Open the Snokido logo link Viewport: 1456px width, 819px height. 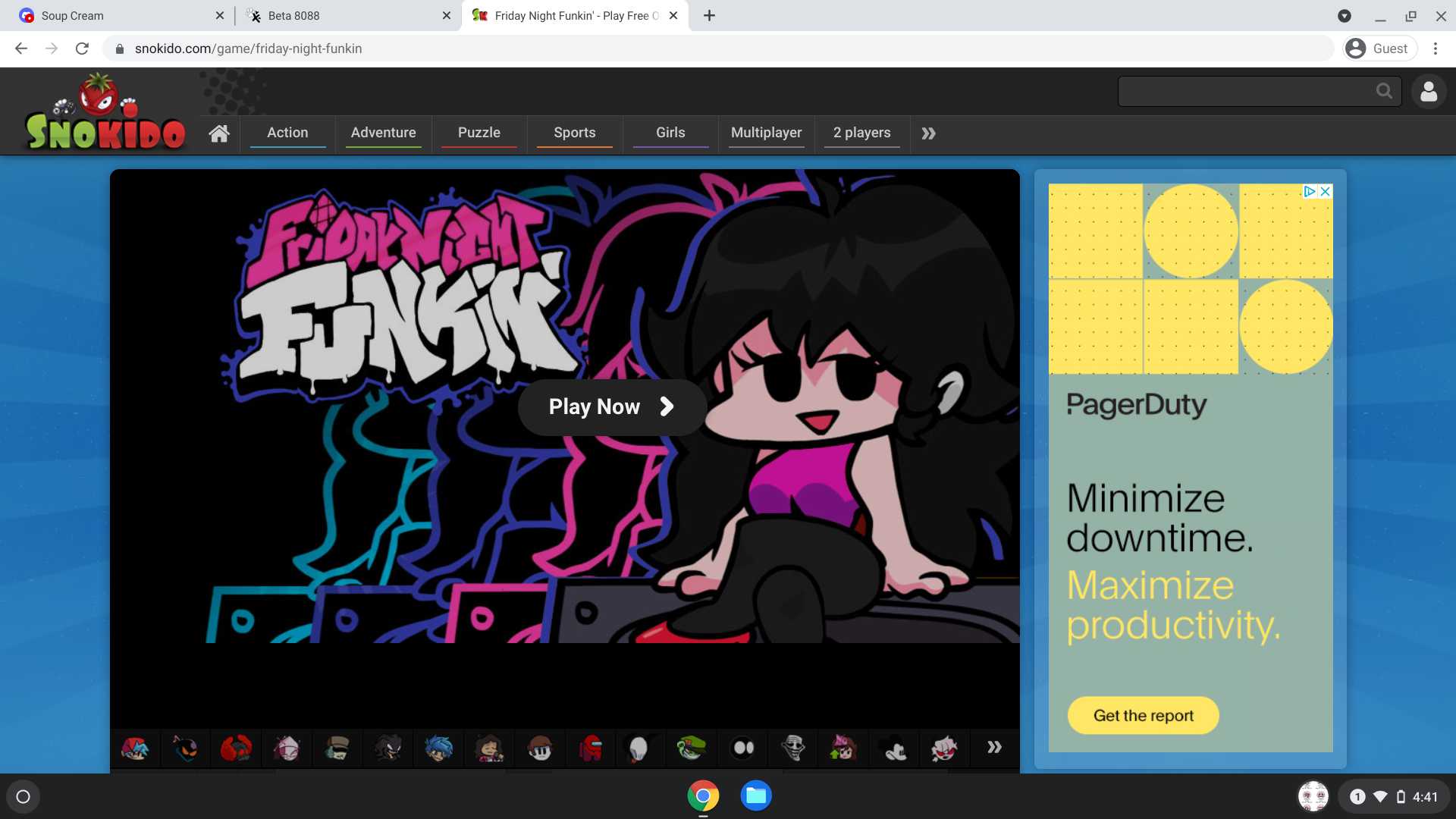pyautogui.click(x=105, y=112)
